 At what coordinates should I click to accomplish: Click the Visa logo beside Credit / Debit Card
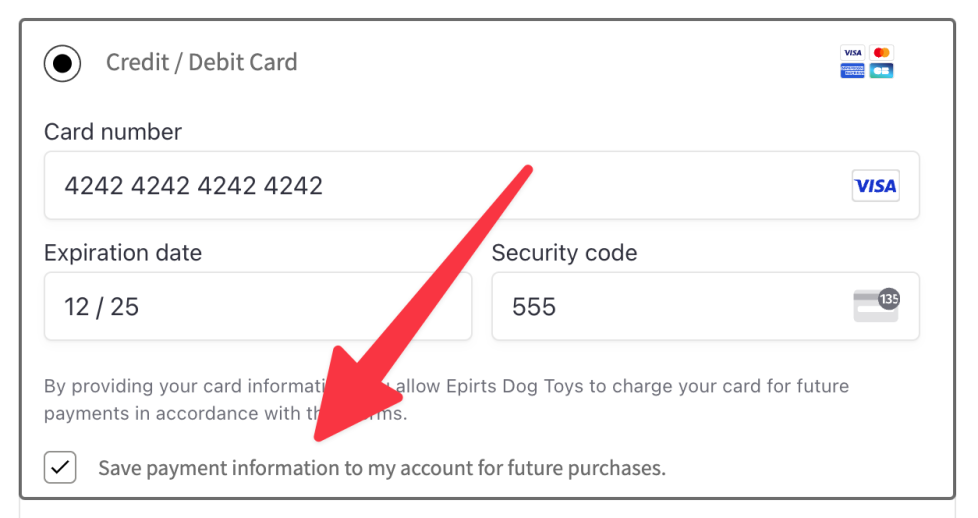[x=852, y=52]
